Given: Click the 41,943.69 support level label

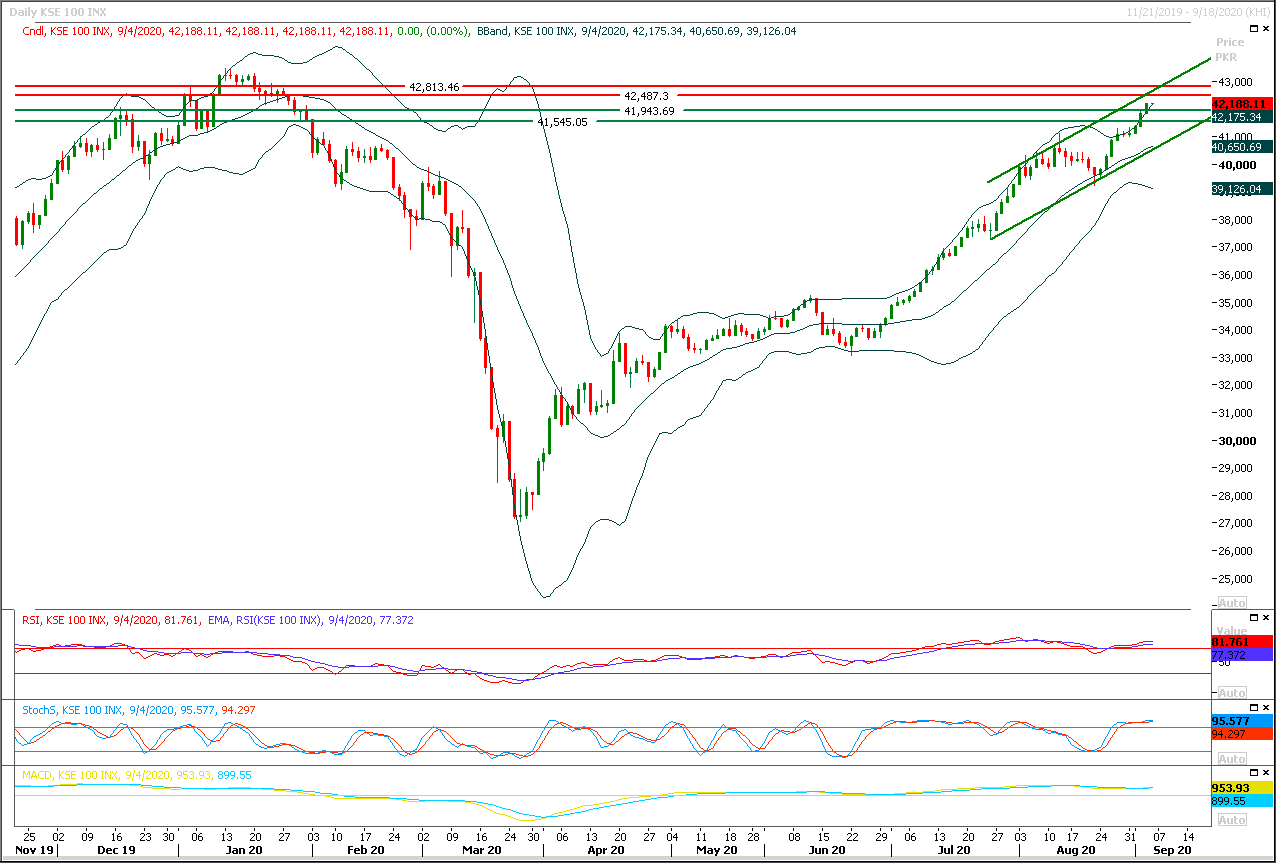Looking at the screenshot, I should point(649,111).
